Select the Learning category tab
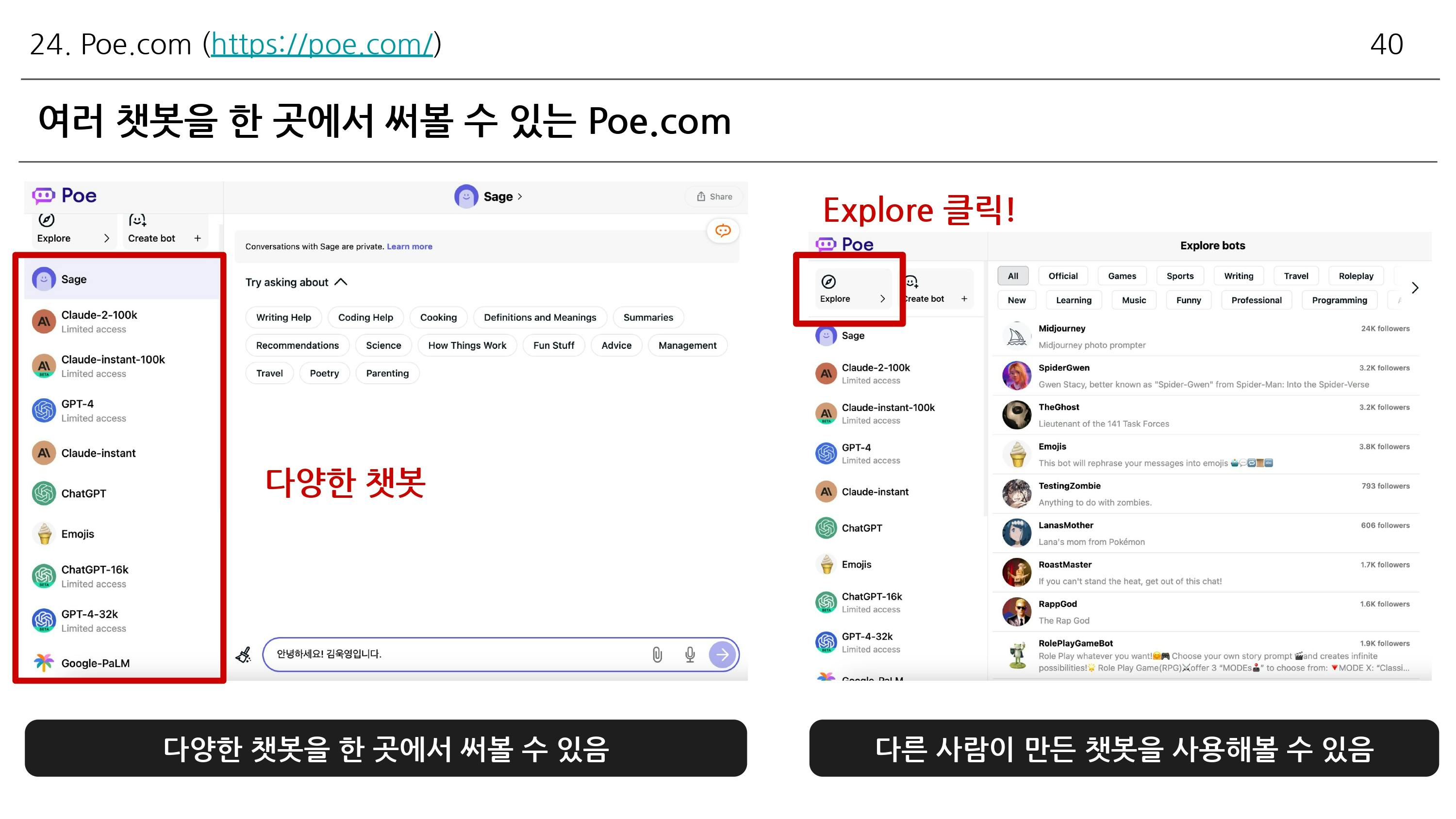Viewport: 1456px width, 819px height. [x=1074, y=300]
